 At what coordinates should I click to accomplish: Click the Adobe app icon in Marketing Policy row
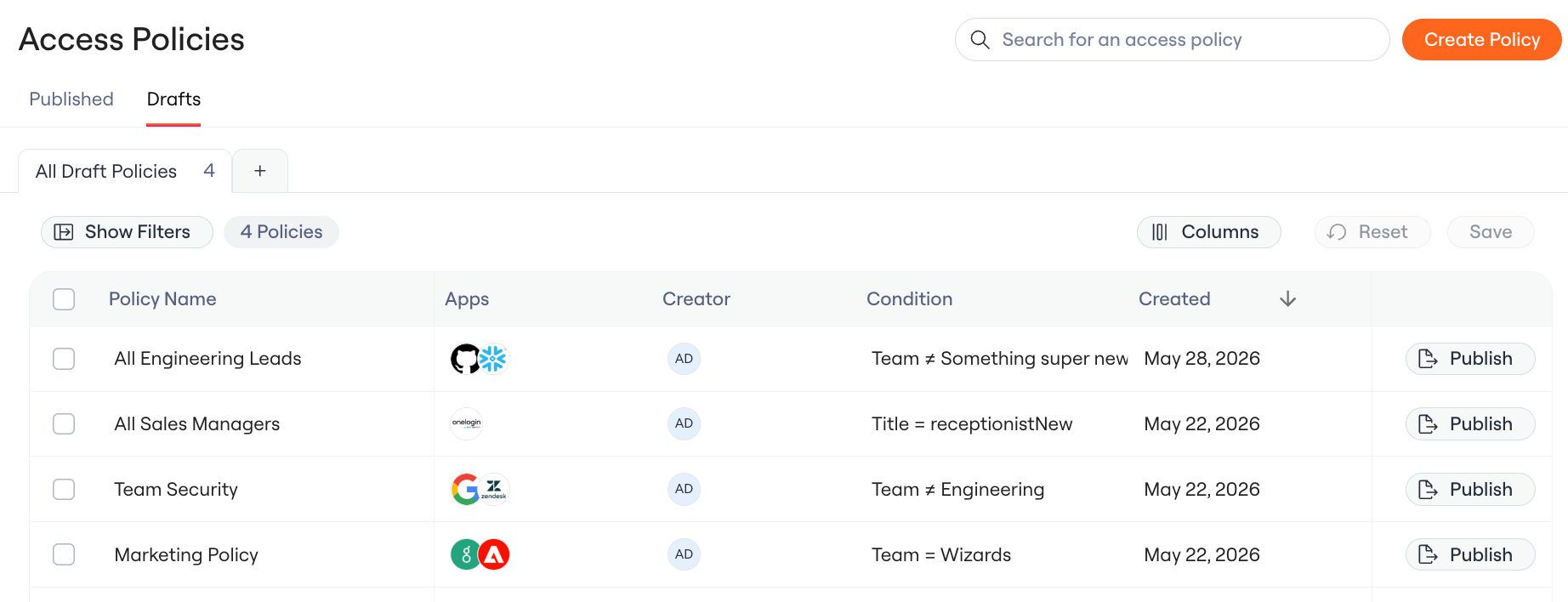tap(494, 554)
